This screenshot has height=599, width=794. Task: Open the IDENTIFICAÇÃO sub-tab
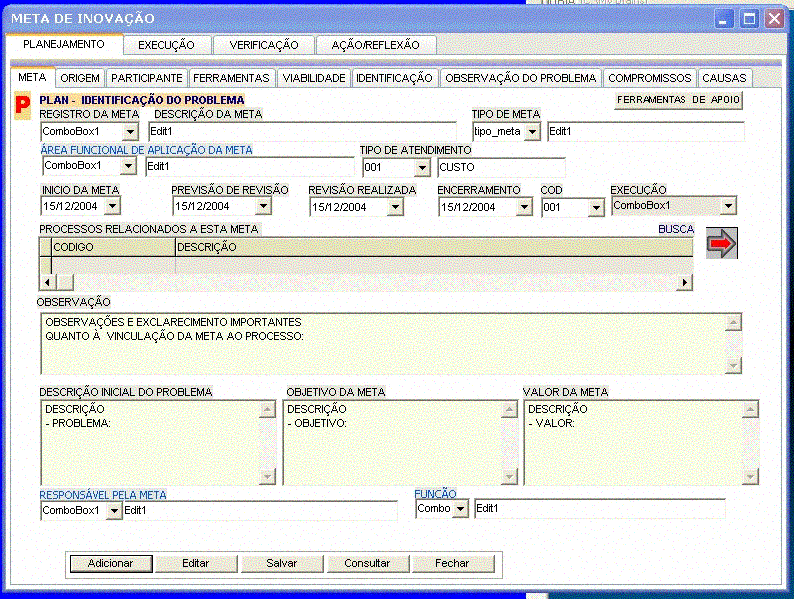click(394, 78)
